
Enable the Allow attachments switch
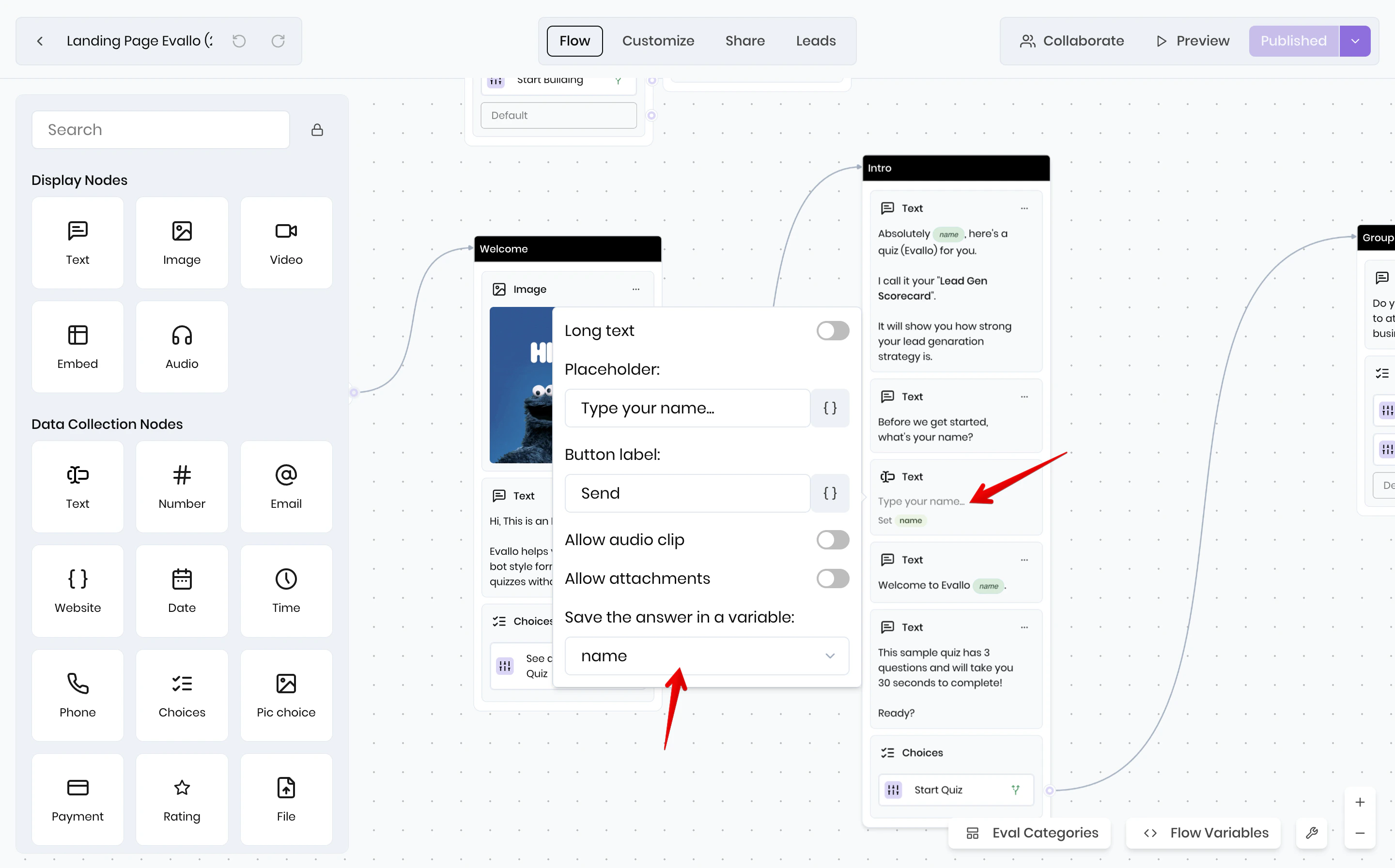[x=832, y=578]
